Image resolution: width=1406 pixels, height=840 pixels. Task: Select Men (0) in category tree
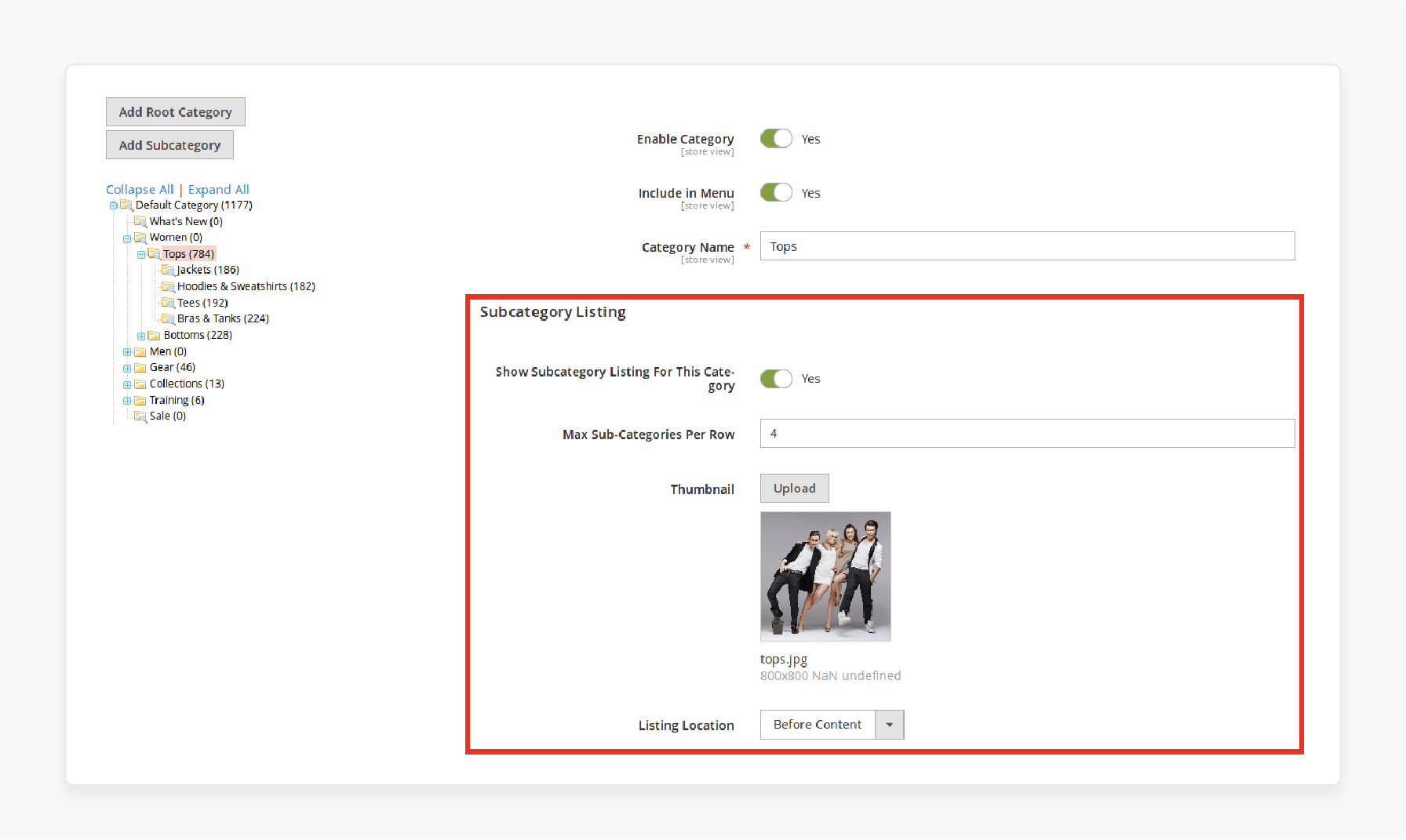[x=168, y=351]
